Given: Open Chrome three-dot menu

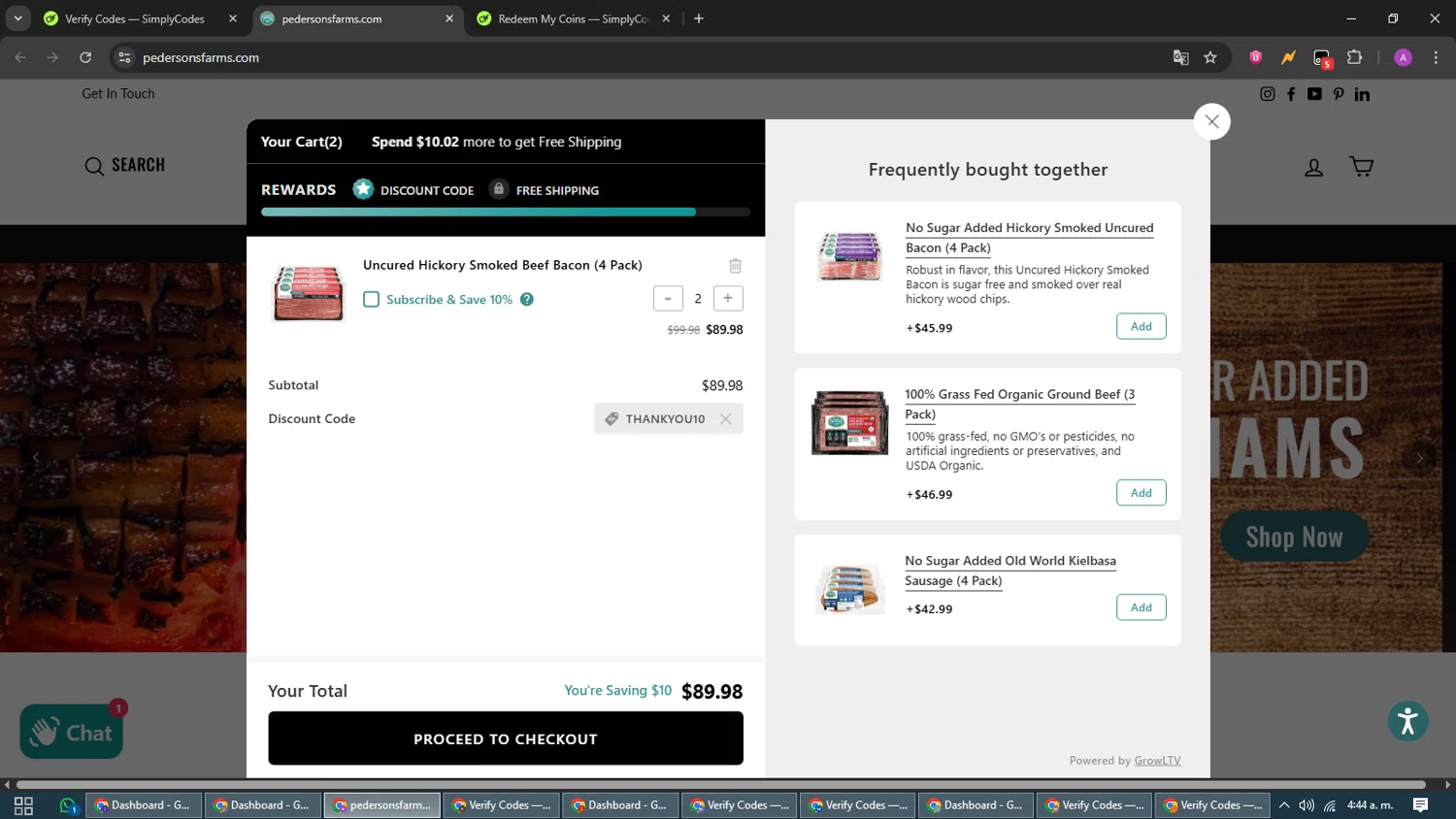Looking at the screenshot, I should click(1436, 57).
